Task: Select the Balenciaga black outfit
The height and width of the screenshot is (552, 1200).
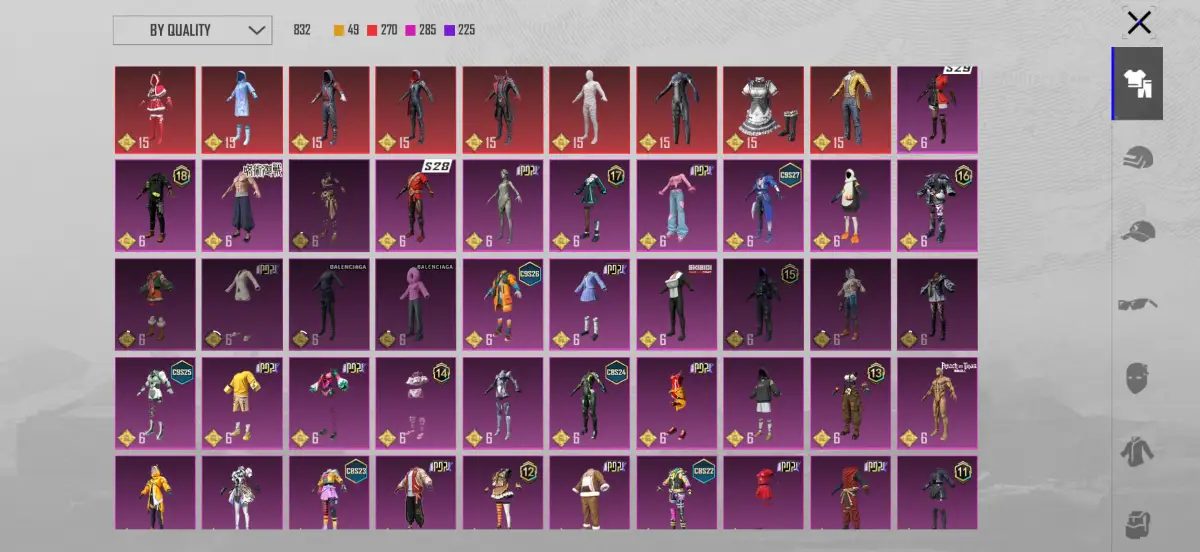Action: (329, 304)
